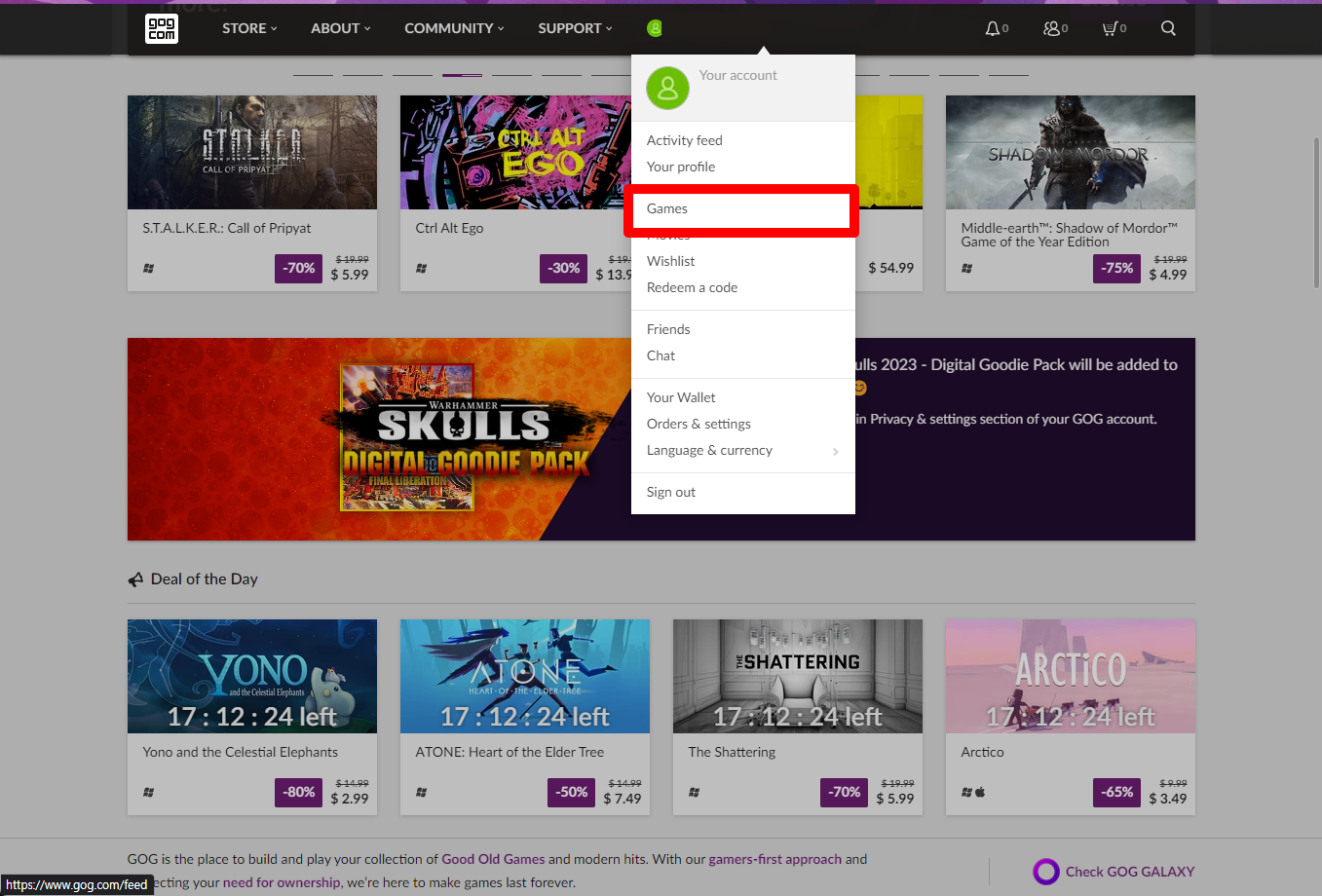Expand the ABOUT dropdown menu

pos(341,28)
